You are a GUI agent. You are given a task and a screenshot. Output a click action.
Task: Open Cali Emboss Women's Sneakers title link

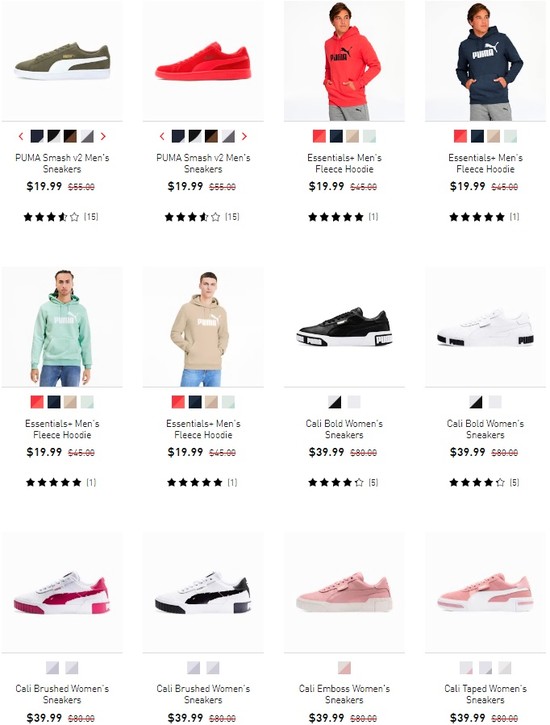[344, 694]
